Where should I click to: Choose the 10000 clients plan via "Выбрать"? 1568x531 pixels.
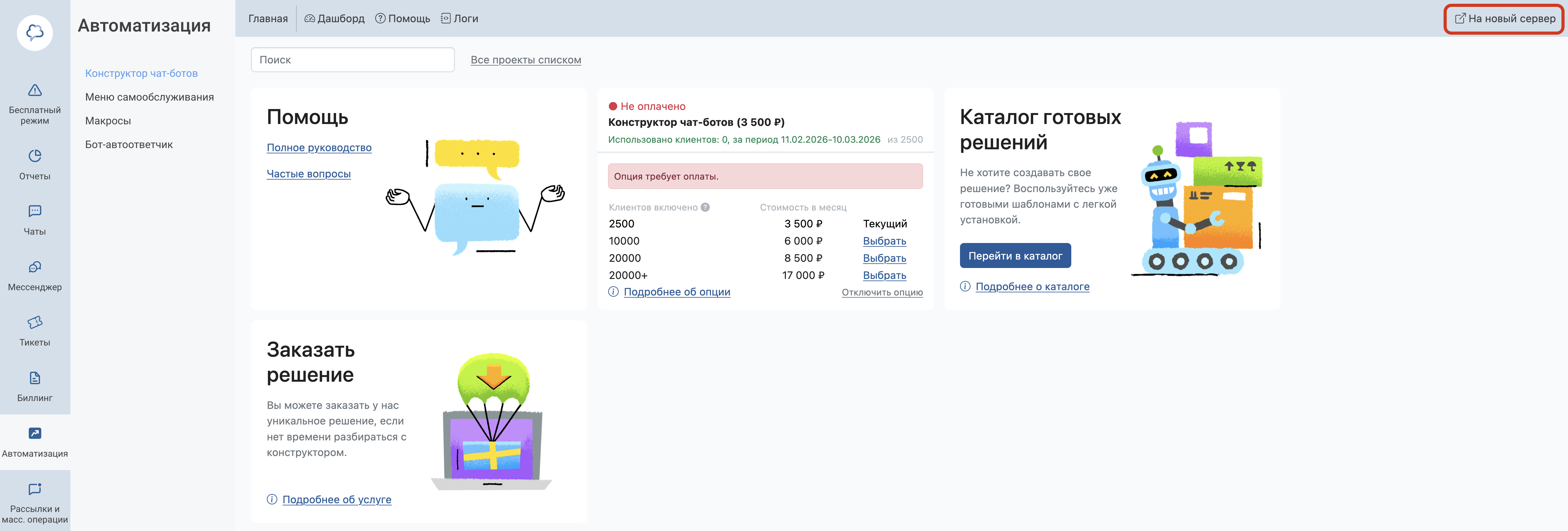coord(884,241)
